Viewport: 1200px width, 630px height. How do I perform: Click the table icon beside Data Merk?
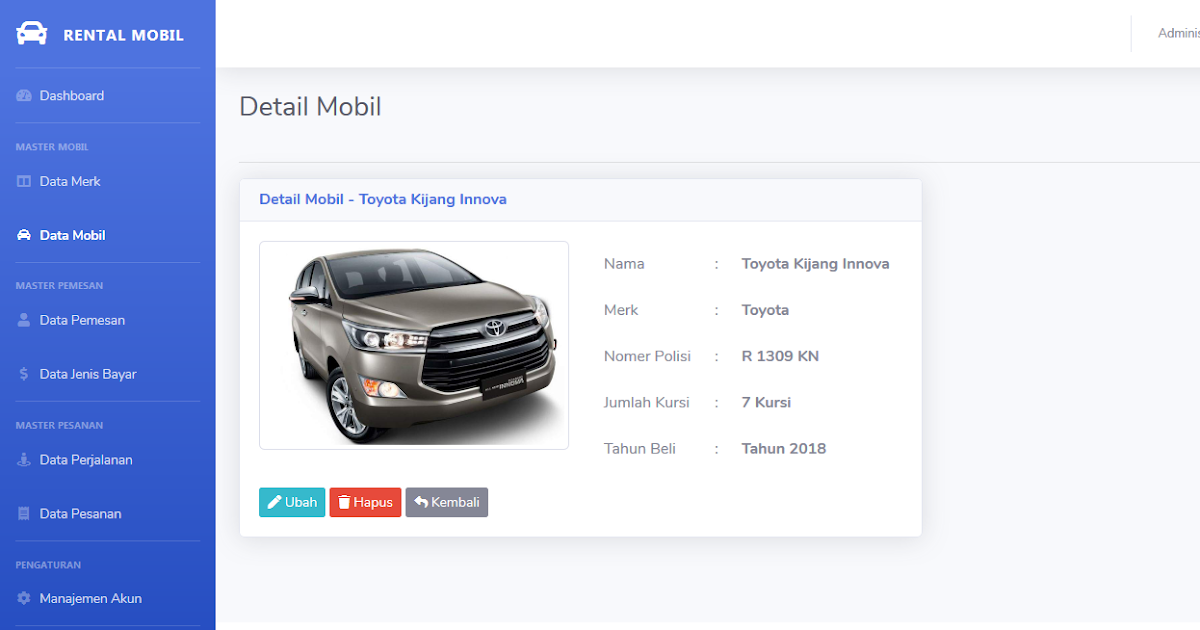pyautogui.click(x=24, y=181)
